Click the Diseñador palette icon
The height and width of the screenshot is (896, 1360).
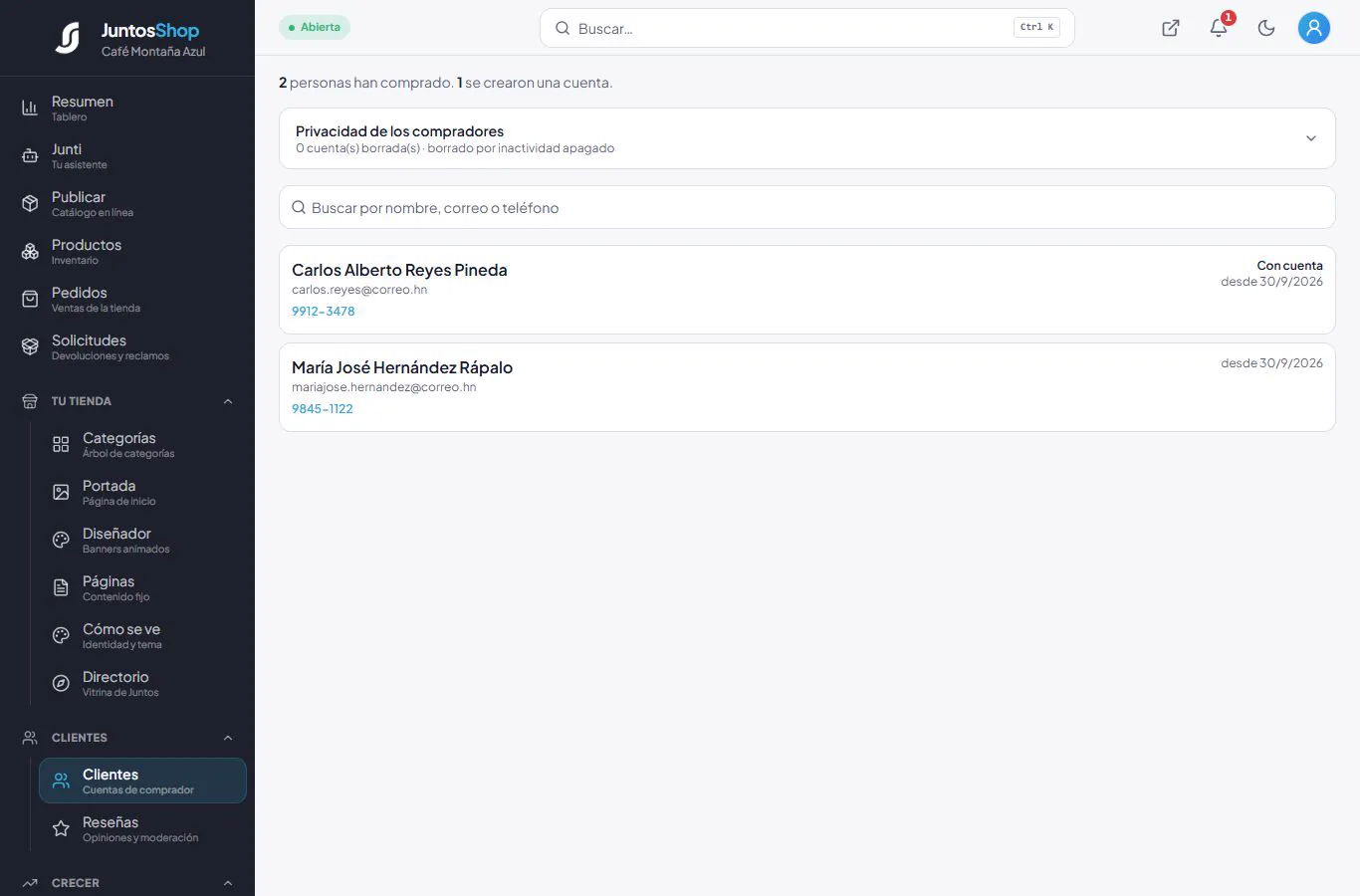[61, 540]
